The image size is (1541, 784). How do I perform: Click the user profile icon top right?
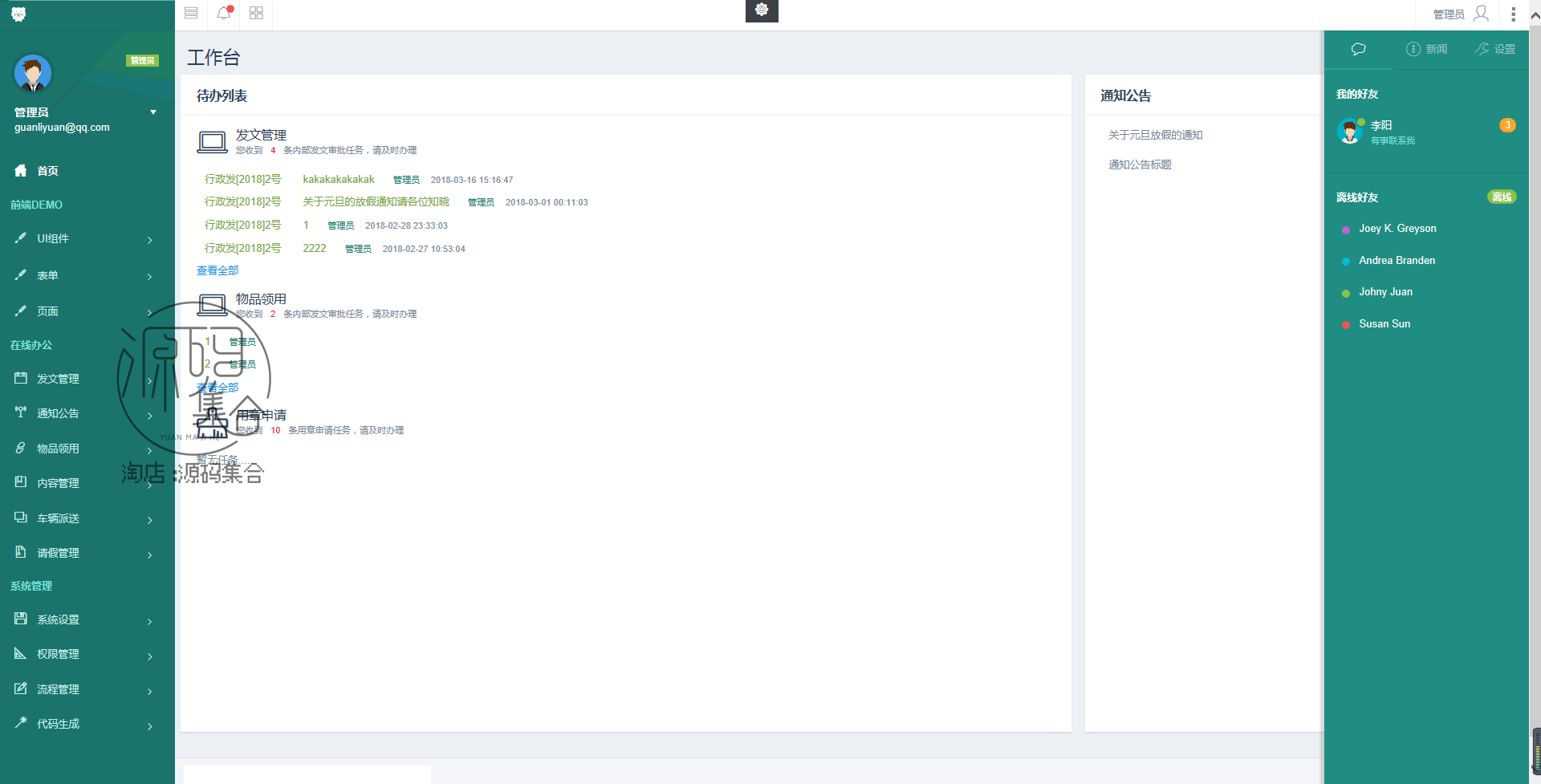click(1481, 13)
